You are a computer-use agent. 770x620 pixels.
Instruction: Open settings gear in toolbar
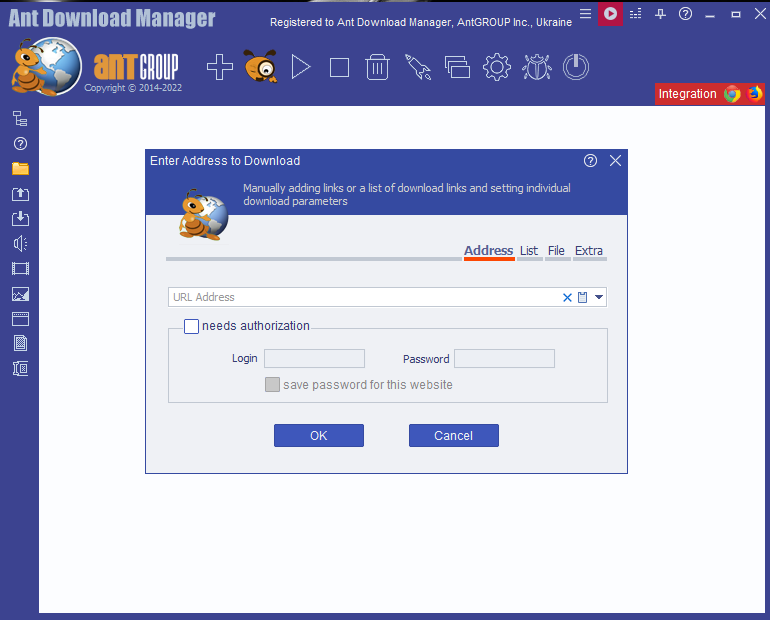point(497,67)
